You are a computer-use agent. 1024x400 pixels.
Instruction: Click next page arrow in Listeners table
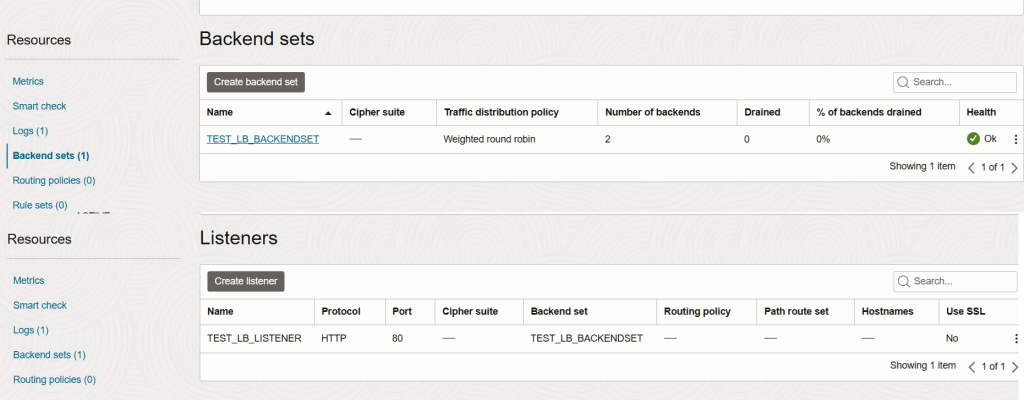click(x=1014, y=367)
